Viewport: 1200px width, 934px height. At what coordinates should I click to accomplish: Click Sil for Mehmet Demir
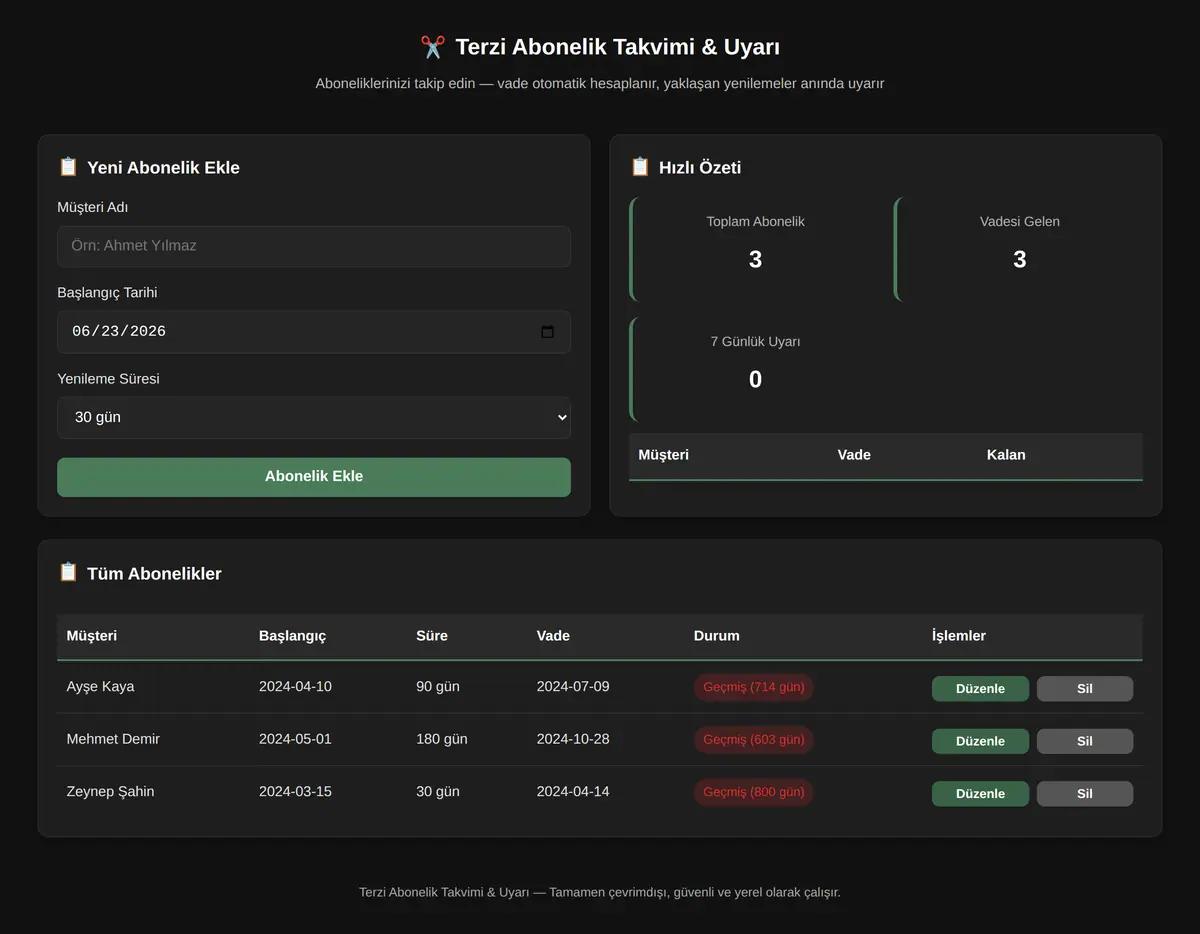tap(1085, 741)
